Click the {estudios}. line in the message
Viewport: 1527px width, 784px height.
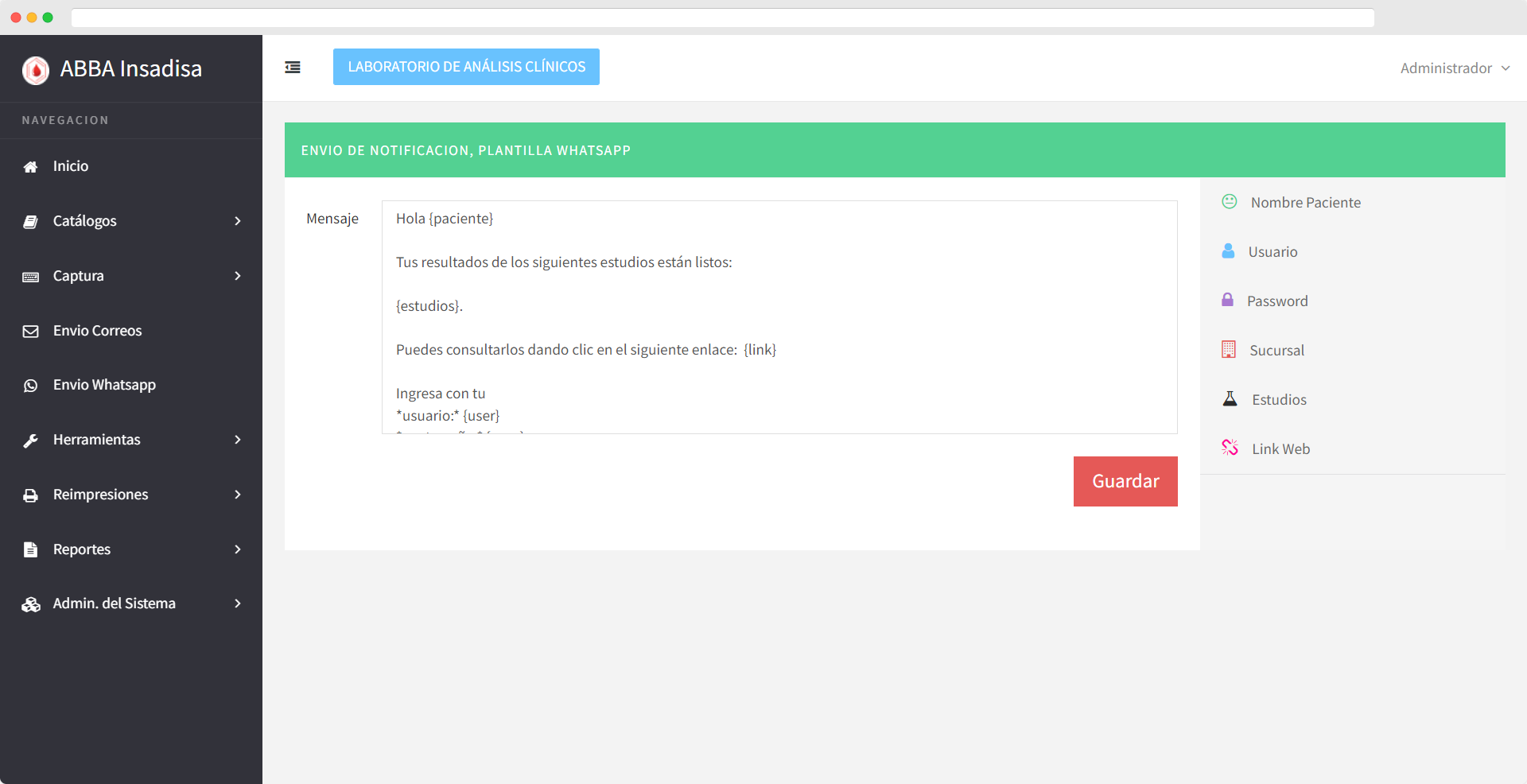pos(429,306)
